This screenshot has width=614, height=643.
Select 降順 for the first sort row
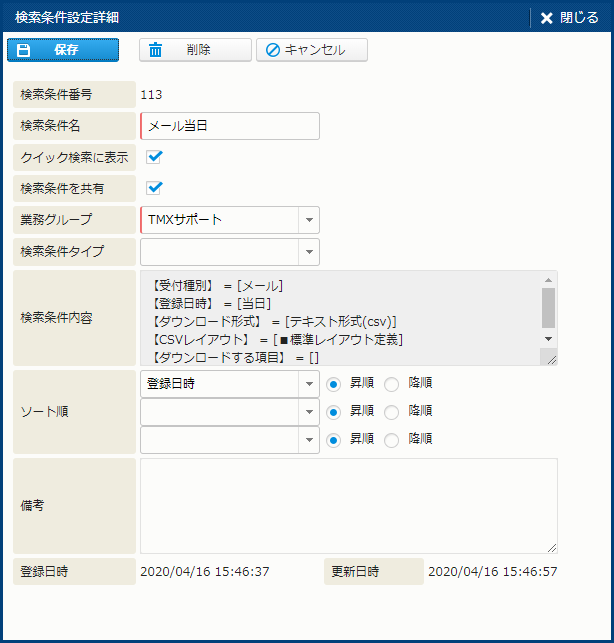pyautogui.click(x=392, y=384)
